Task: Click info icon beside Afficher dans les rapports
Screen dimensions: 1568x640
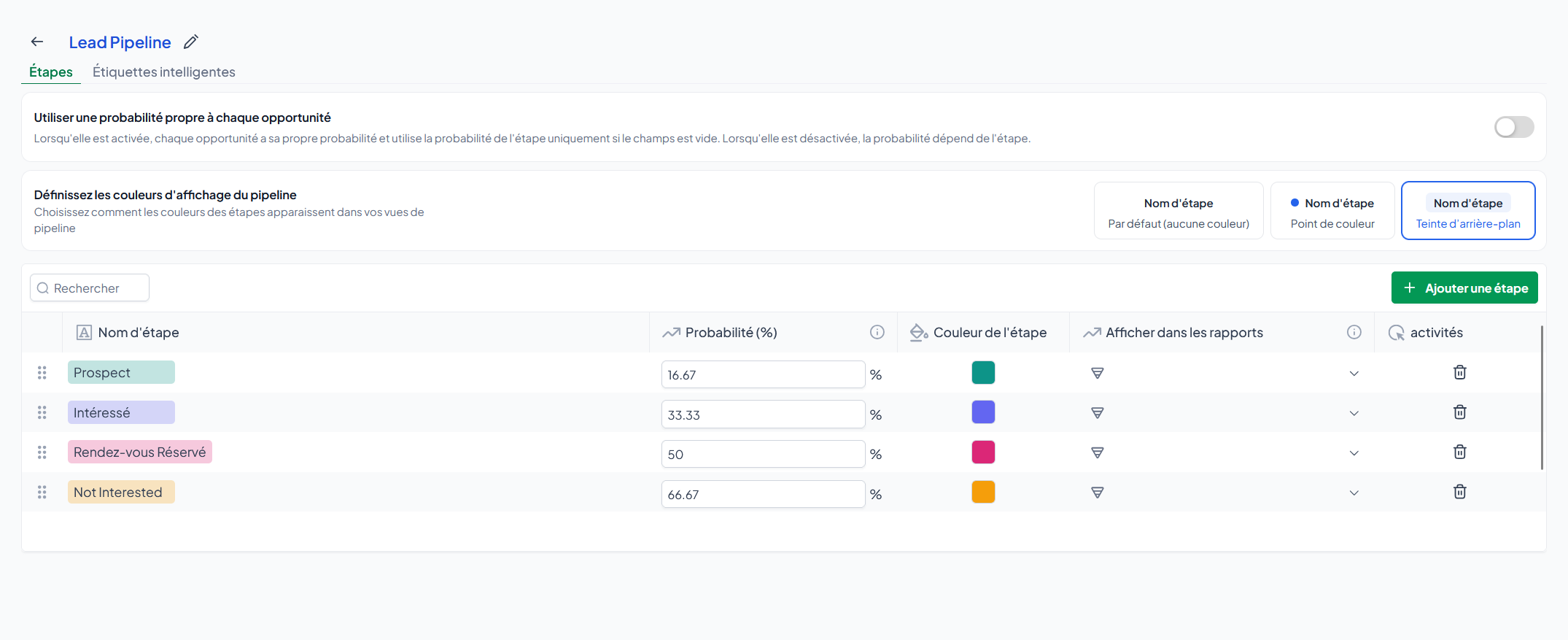Action: pyautogui.click(x=1354, y=333)
